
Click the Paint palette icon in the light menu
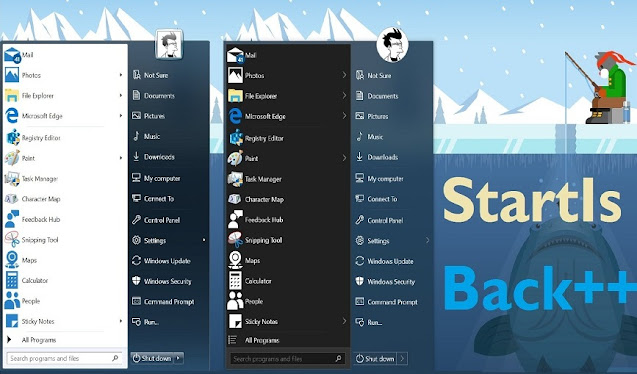(12, 158)
